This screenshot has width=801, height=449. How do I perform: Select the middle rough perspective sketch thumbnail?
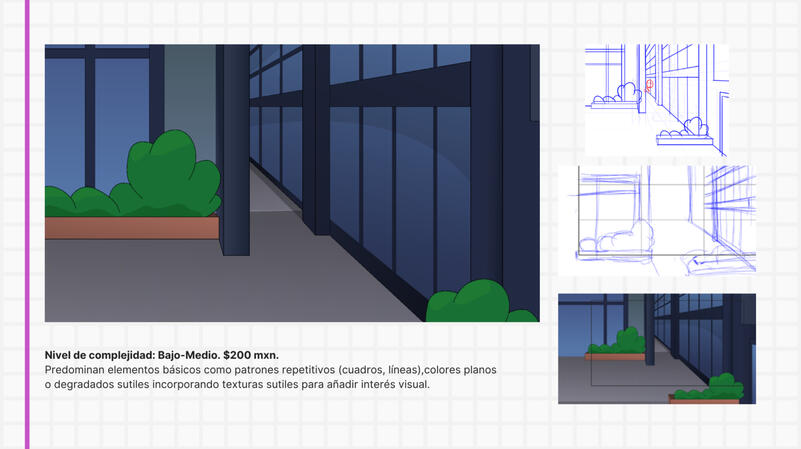coord(657,219)
